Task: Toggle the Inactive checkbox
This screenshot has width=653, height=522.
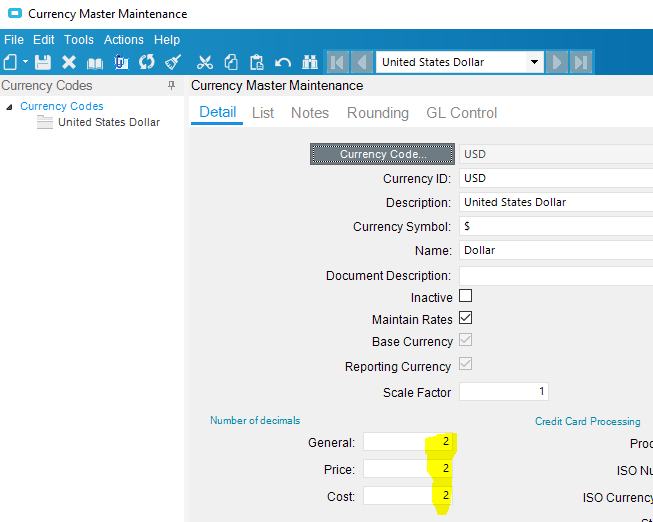Action: [x=465, y=297]
